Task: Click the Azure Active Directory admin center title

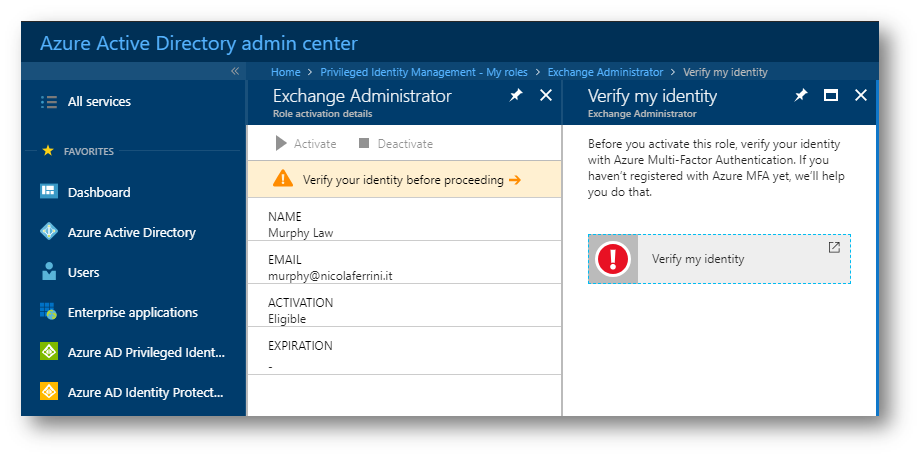Action: 199,43
